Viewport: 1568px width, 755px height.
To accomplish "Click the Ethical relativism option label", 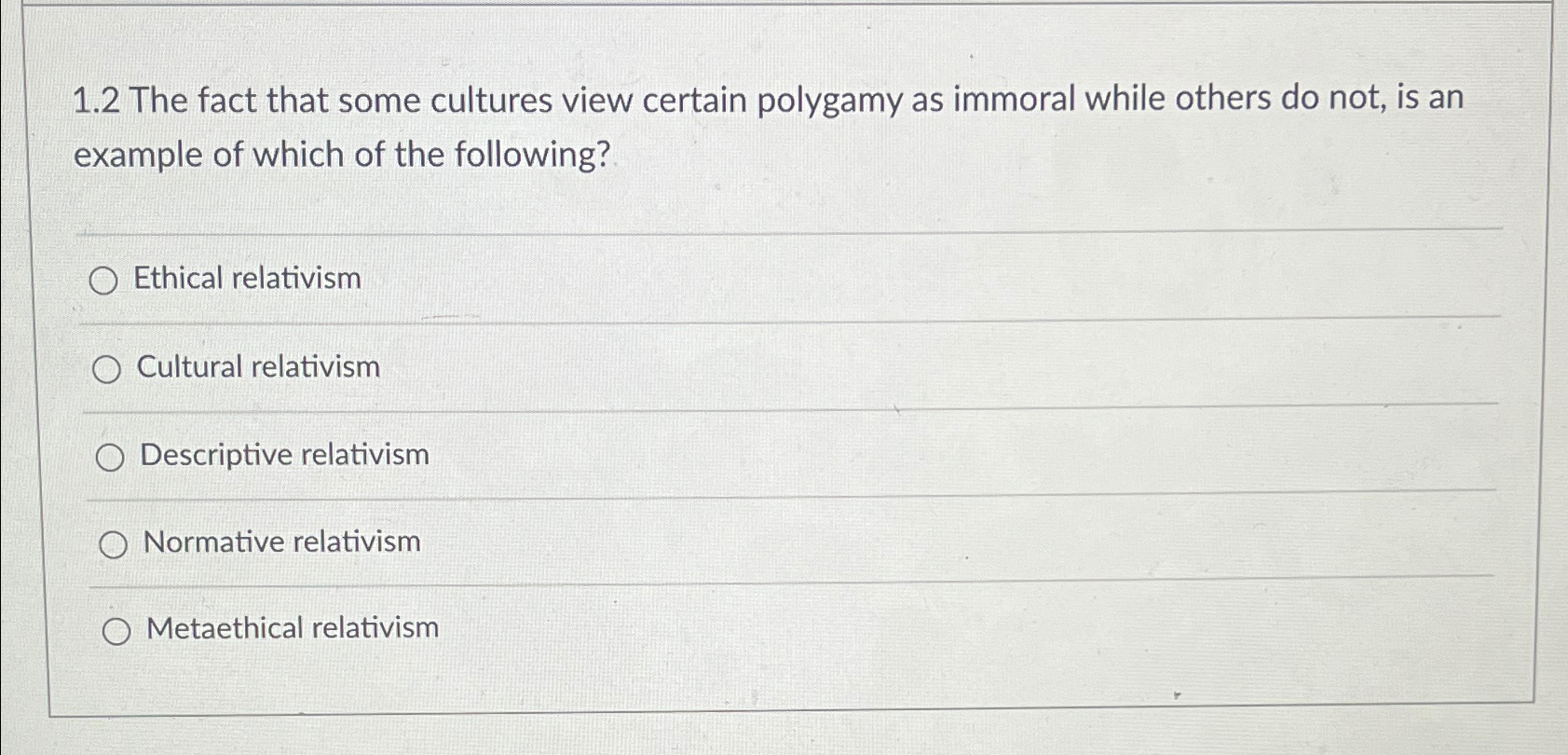I will coord(250,278).
